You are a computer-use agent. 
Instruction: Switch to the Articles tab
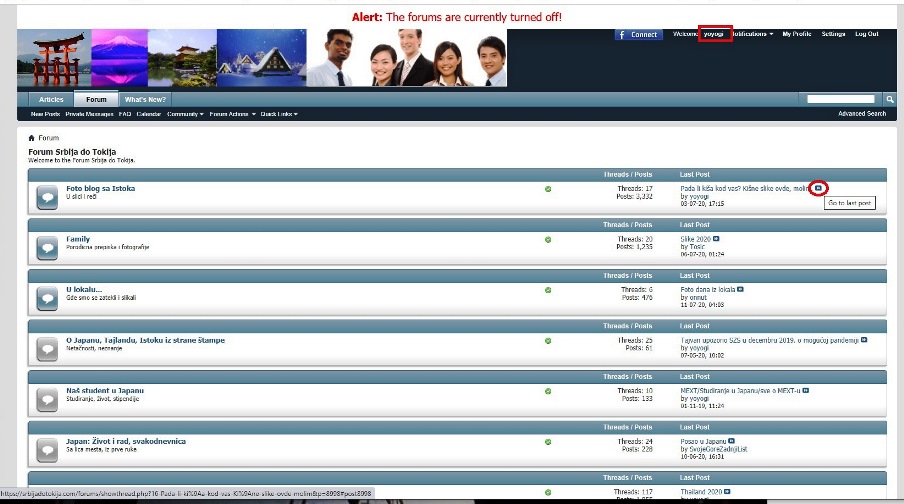click(51, 99)
